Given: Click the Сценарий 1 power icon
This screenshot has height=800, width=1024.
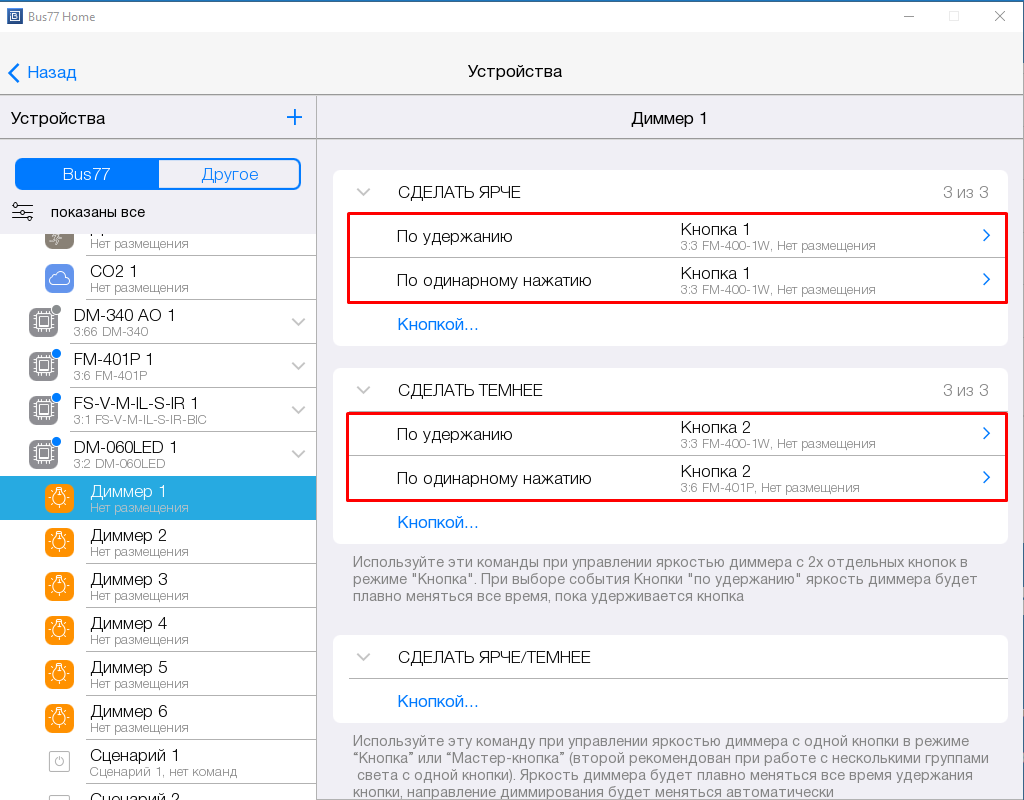Looking at the screenshot, I should tap(60, 762).
